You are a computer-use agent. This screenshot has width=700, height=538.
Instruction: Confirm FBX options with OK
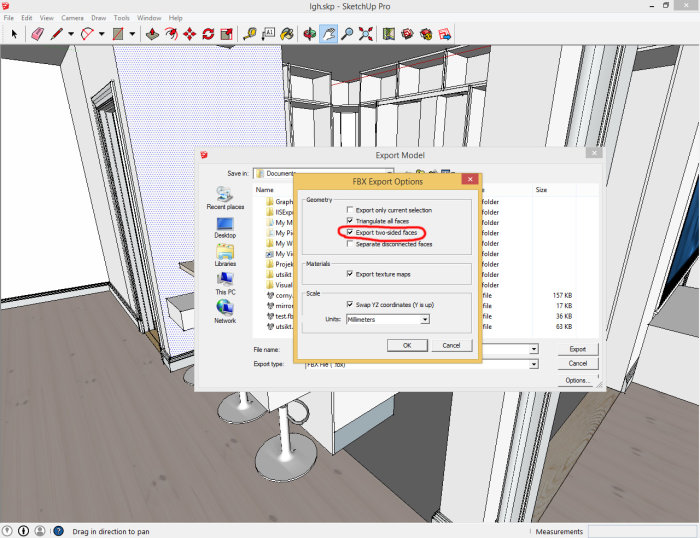(407, 345)
